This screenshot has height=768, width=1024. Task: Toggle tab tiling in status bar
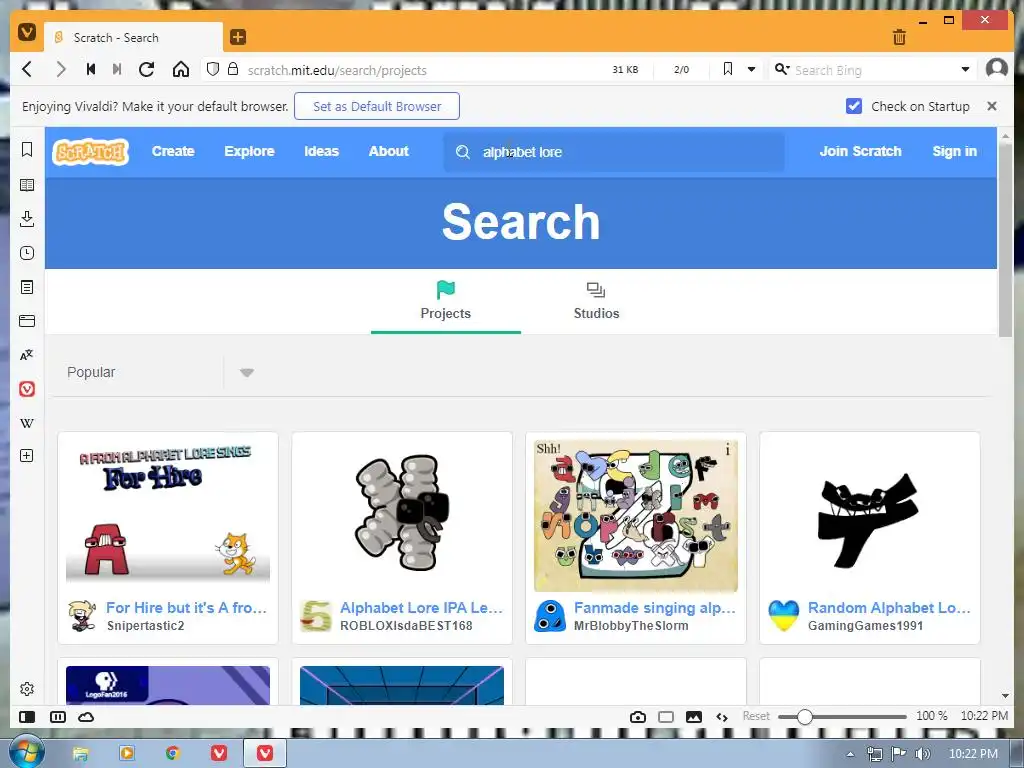(x=57, y=717)
